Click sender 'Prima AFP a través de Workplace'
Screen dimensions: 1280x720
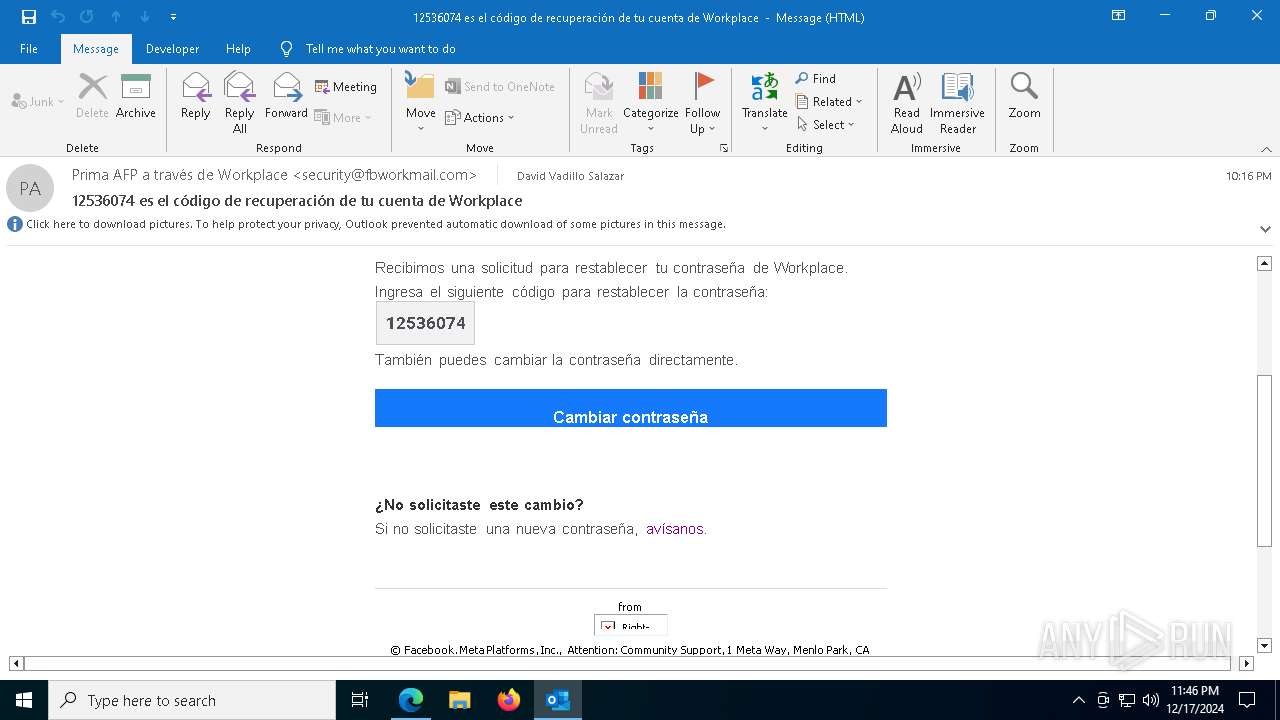point(274,175)
